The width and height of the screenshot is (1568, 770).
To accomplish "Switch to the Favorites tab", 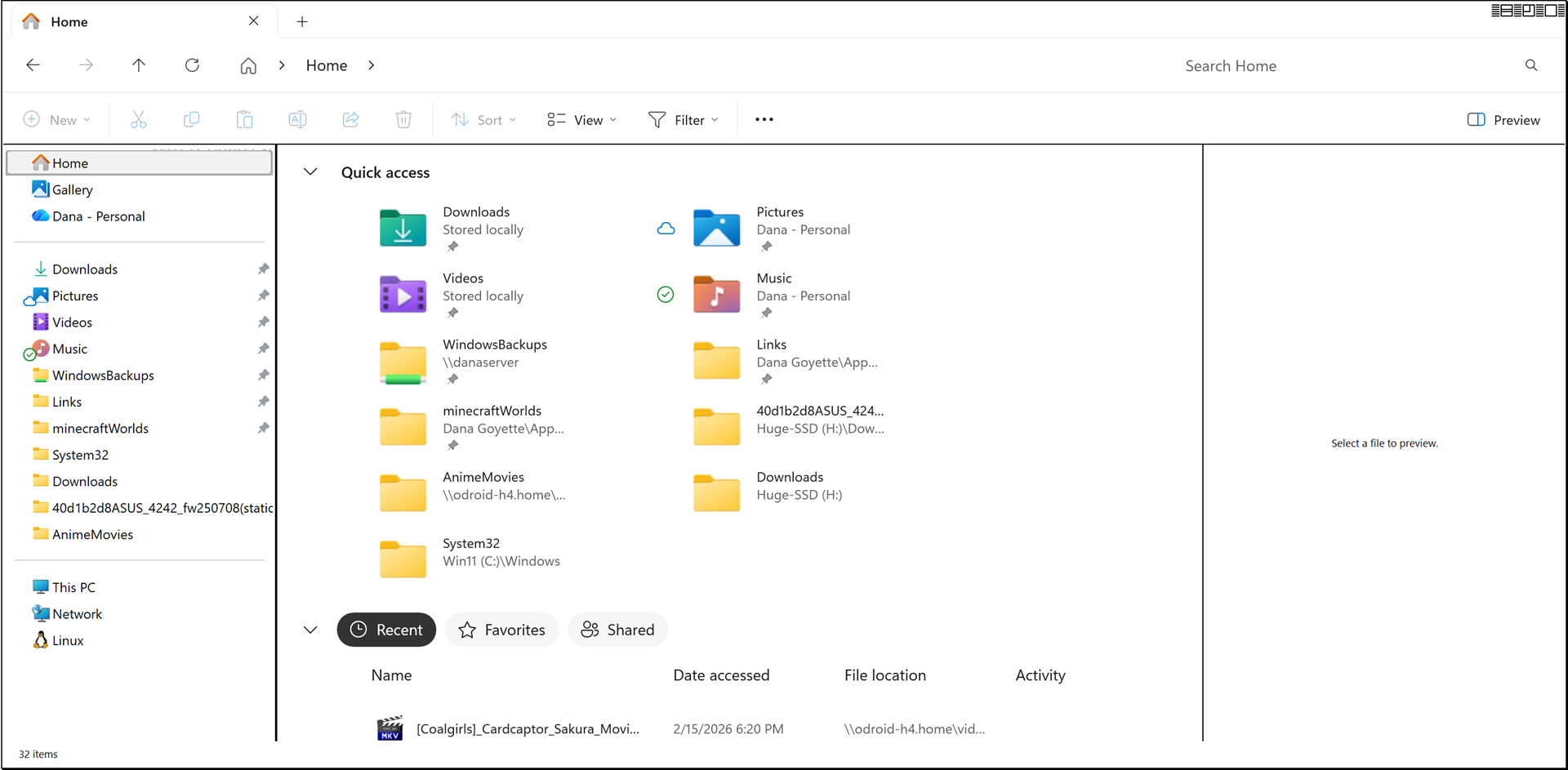I will (501, 630).
